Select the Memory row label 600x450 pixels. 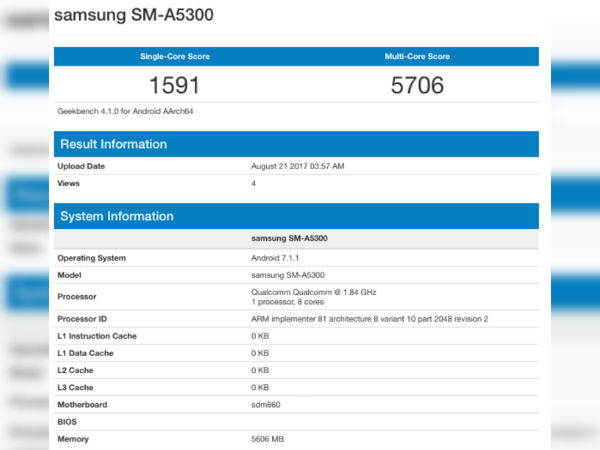point(73,439)
